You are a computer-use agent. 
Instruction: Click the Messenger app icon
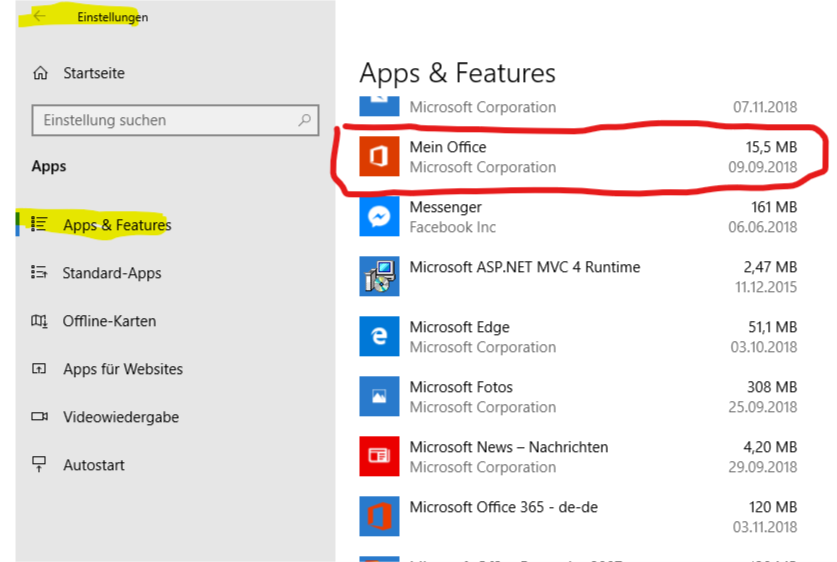click(x=379, y=216)
